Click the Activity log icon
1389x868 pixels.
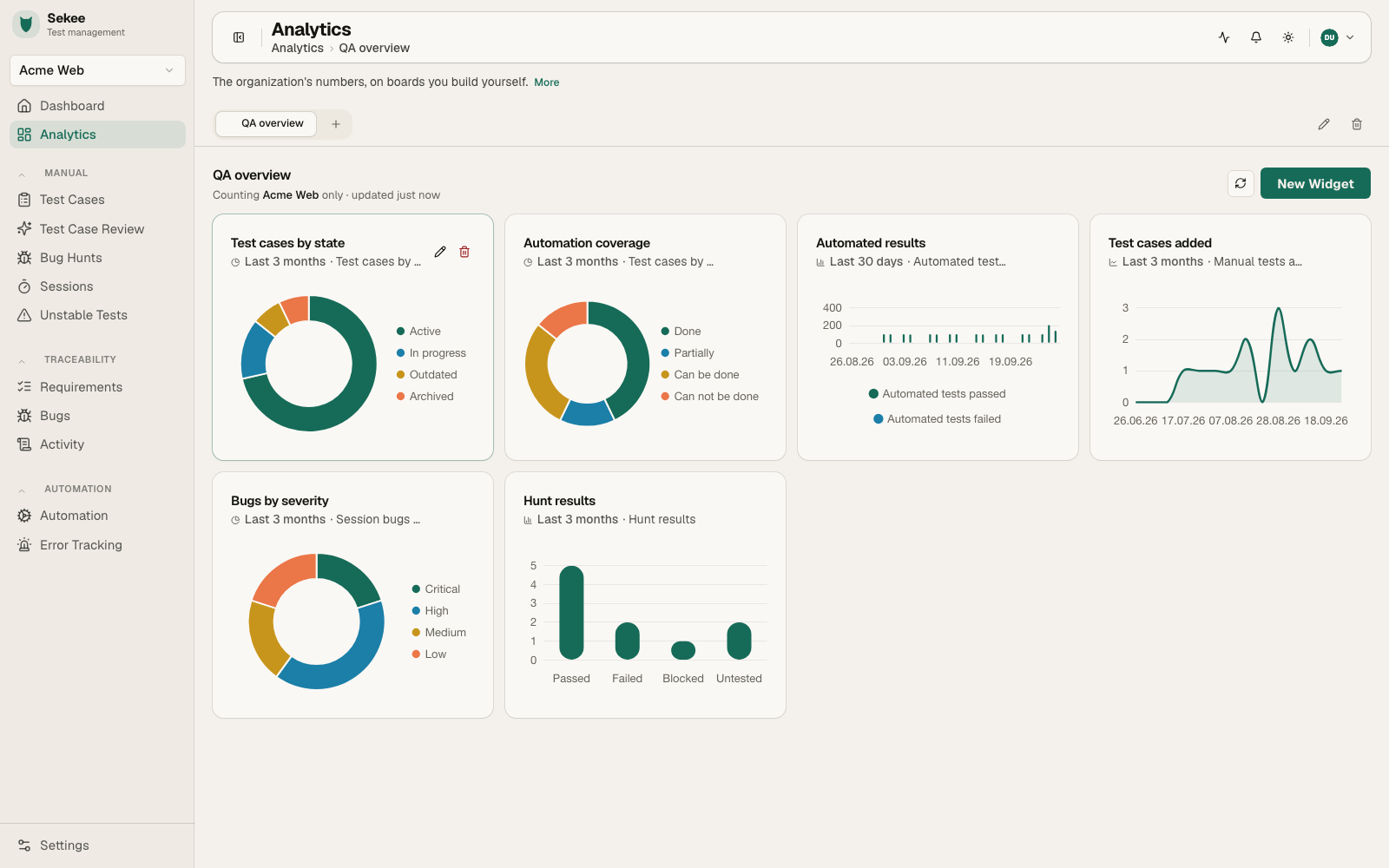click(x=24, y=444)
